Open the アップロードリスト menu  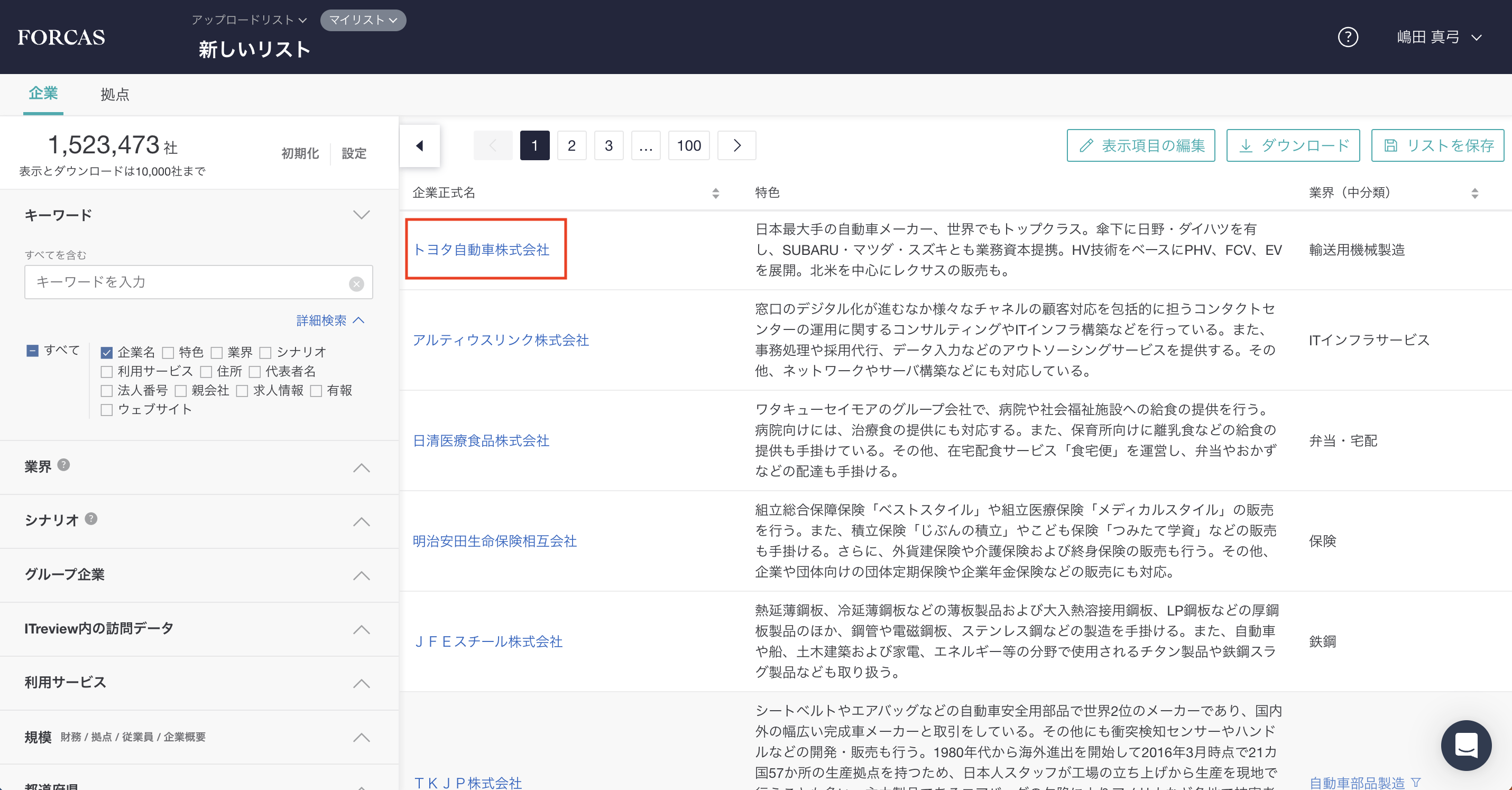249,20
